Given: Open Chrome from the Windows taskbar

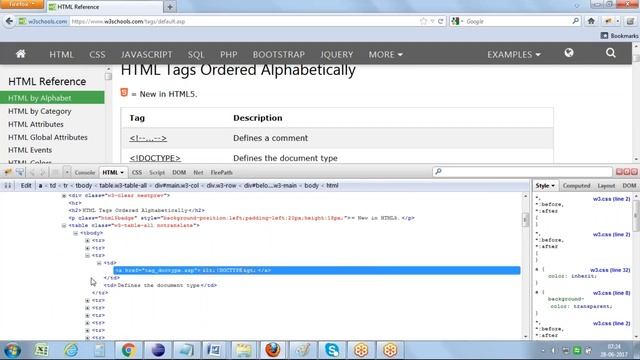Looking at the screenshot, I should pos(129,350).
